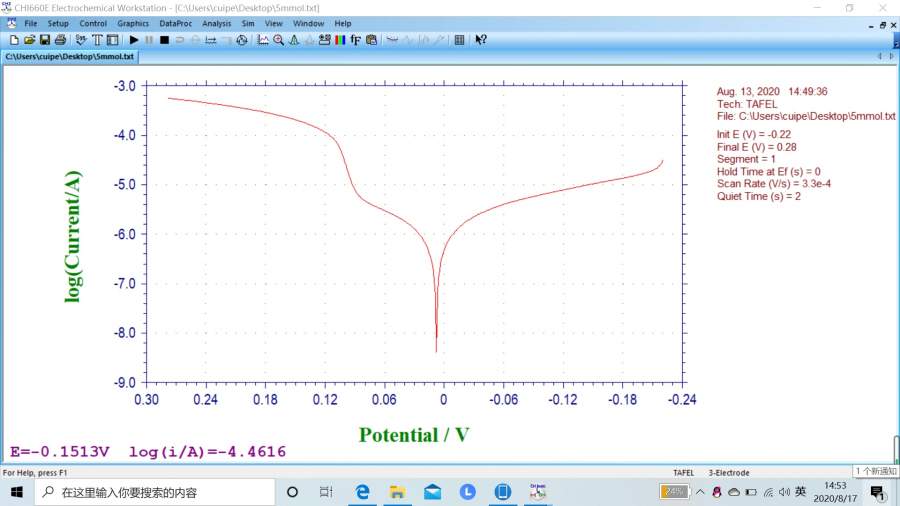Open the Setup menu
This screenshot has height=506, width=900.
click(58, 23)
